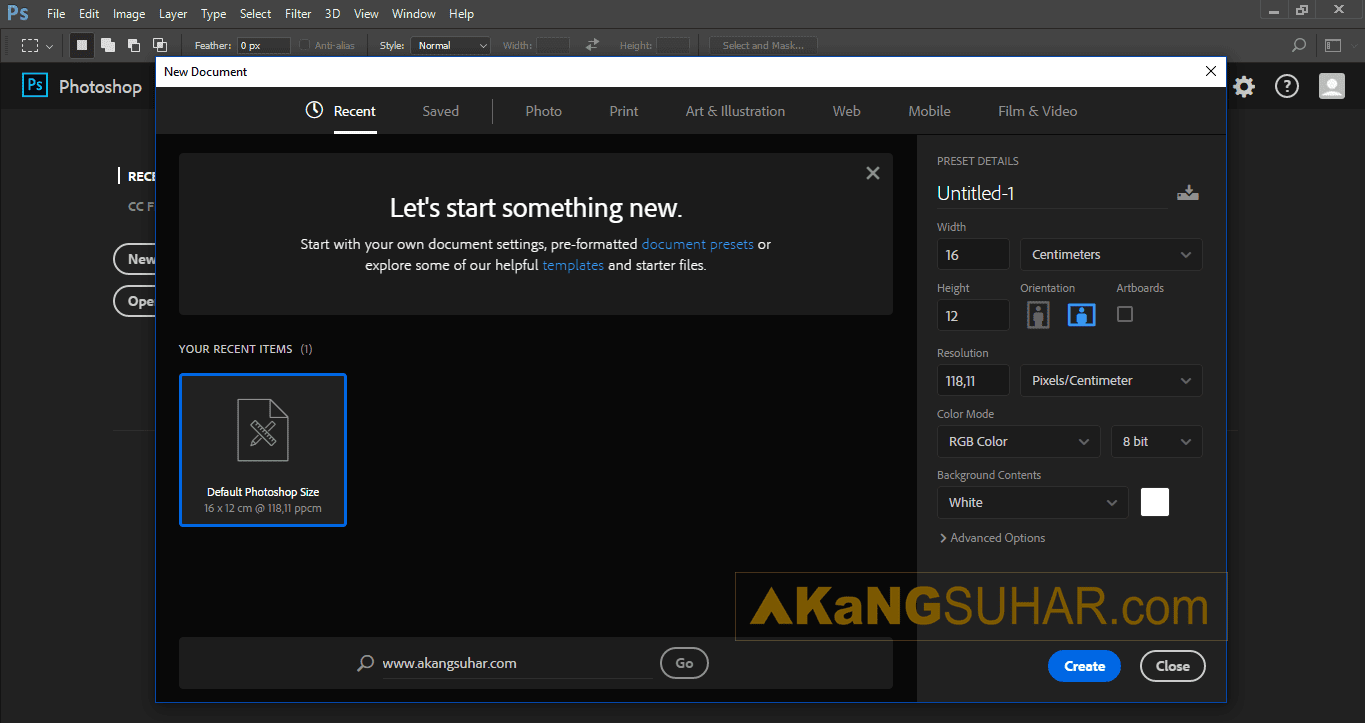
Task: Click the Close button beside Create
Action: click(x=1172, y=666)
